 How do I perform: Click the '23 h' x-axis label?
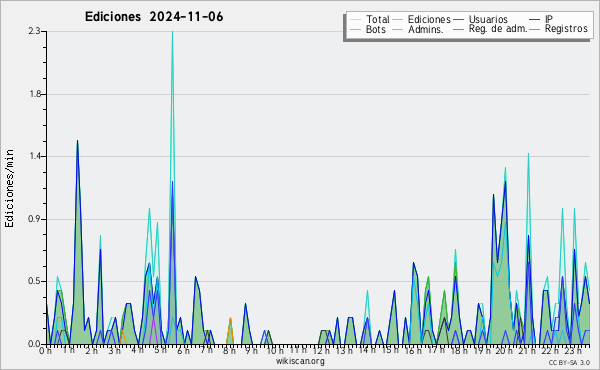574,351
